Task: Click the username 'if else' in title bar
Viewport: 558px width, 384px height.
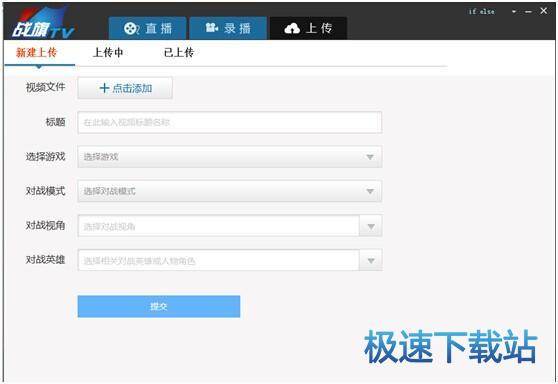Action: 481,12
